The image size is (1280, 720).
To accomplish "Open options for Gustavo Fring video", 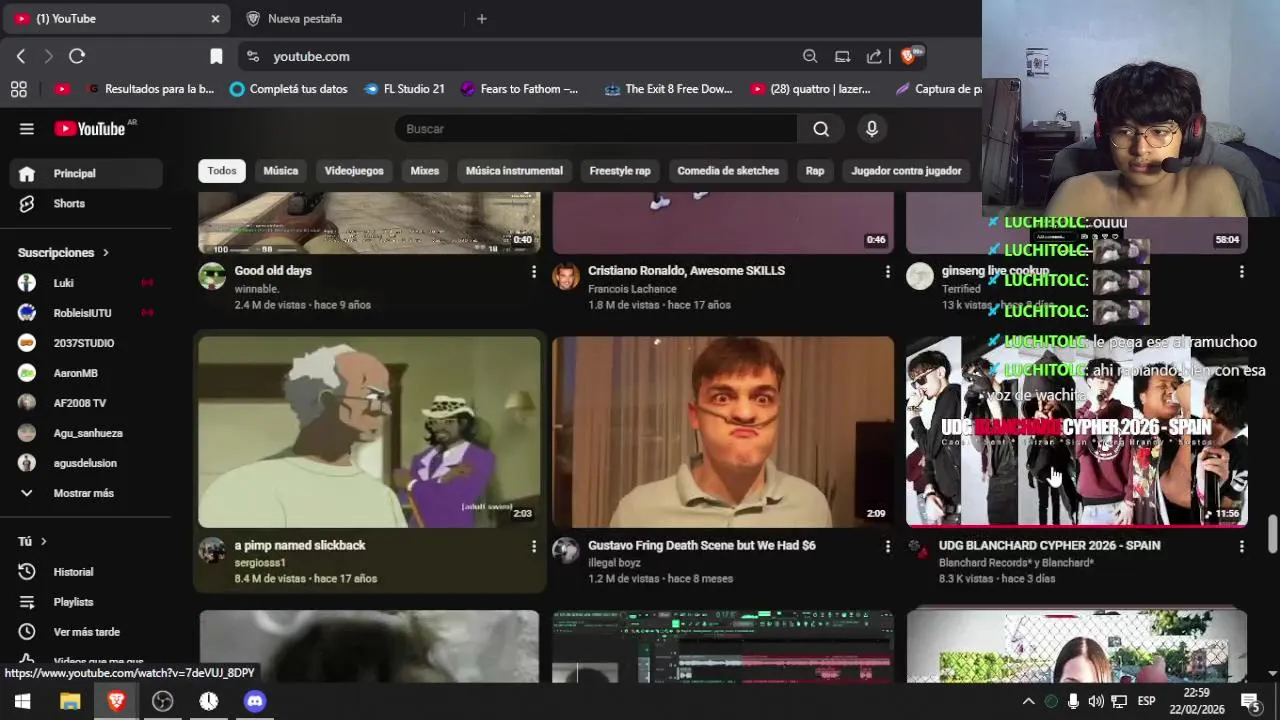I will tap(887, 546).
